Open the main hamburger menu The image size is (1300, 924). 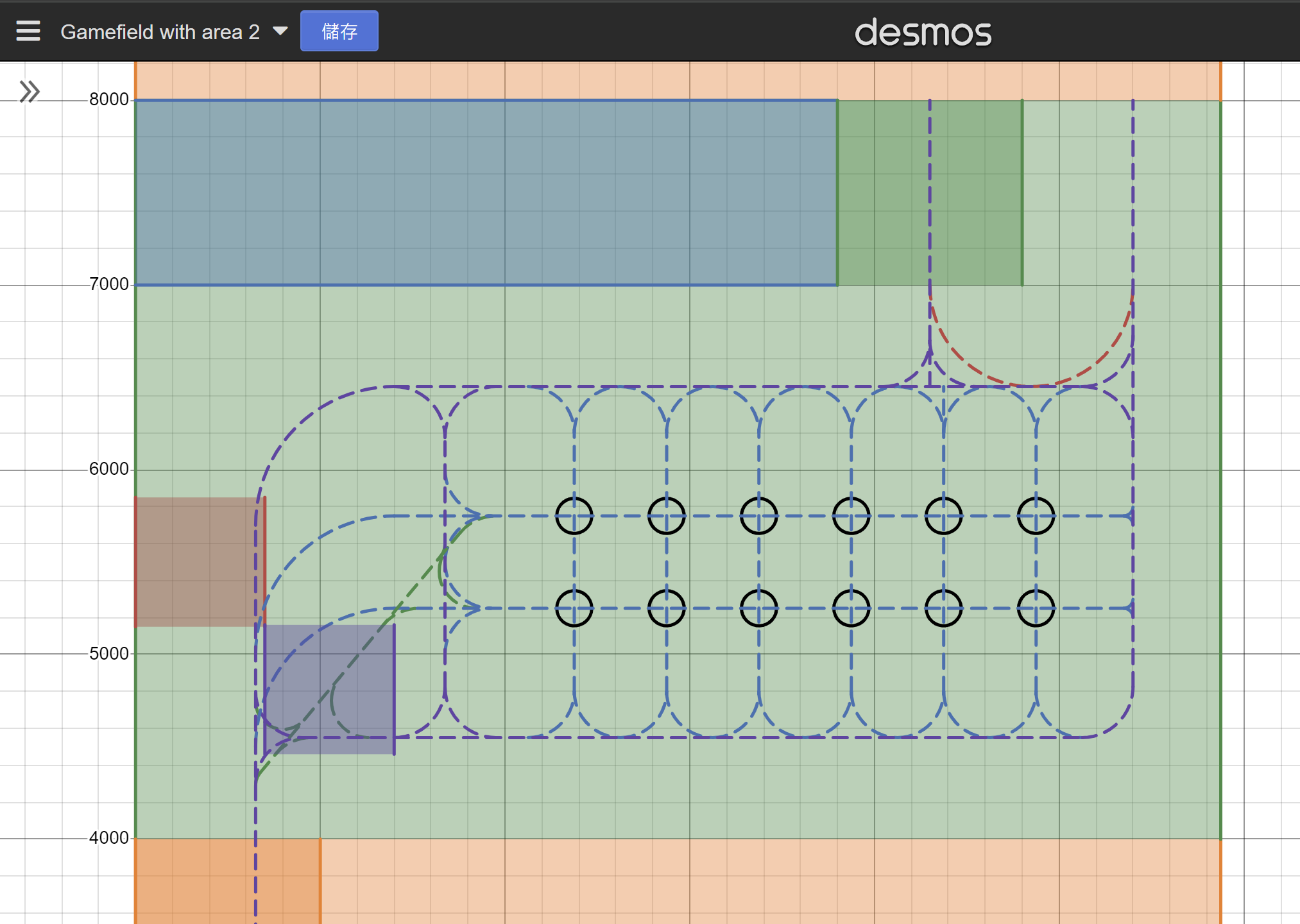(x=28, y=30)
